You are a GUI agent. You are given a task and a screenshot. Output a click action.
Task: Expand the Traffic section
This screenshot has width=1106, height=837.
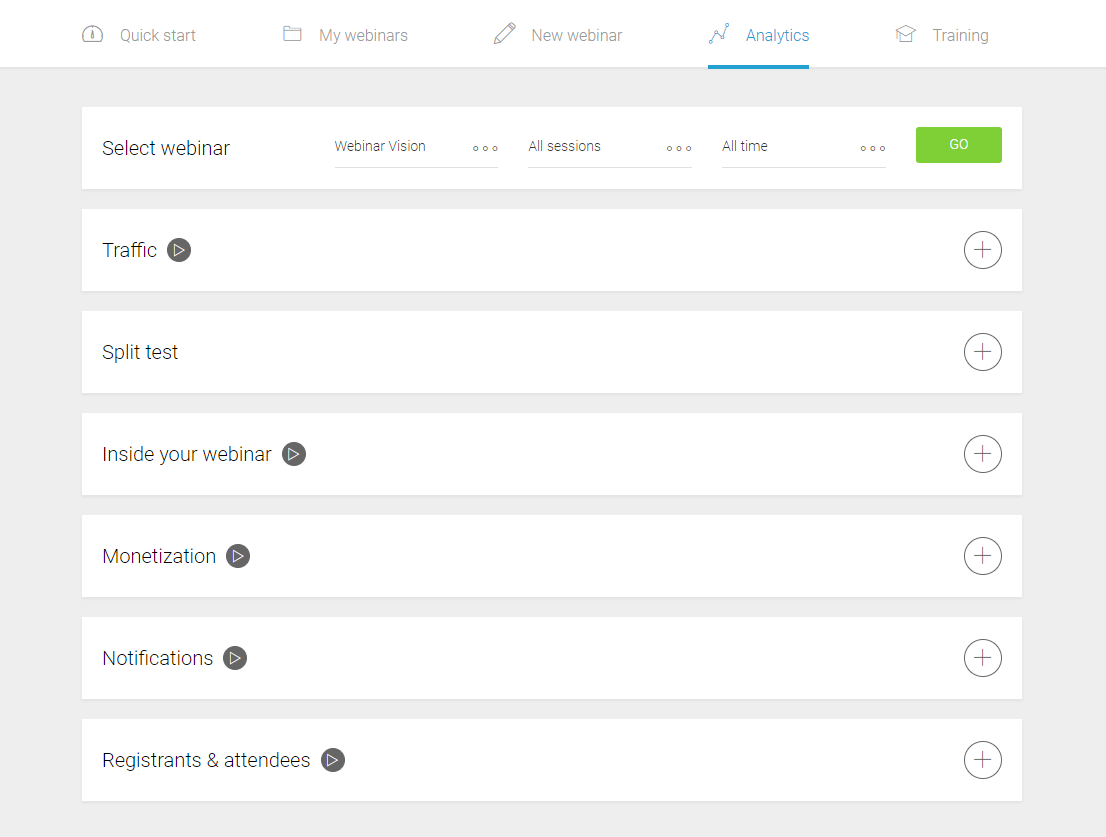click(982, 250)
